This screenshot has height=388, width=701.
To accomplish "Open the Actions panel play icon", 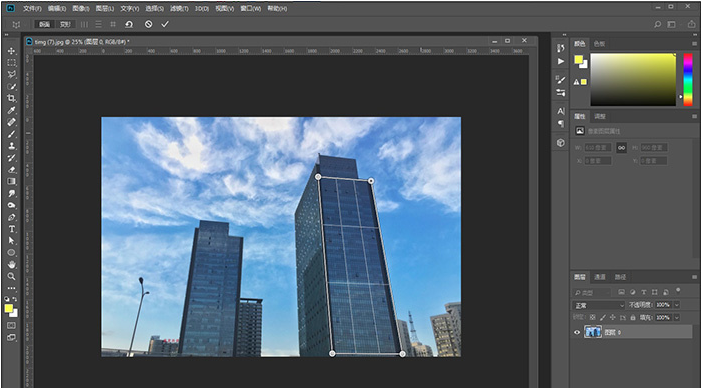I will (561, 61).
